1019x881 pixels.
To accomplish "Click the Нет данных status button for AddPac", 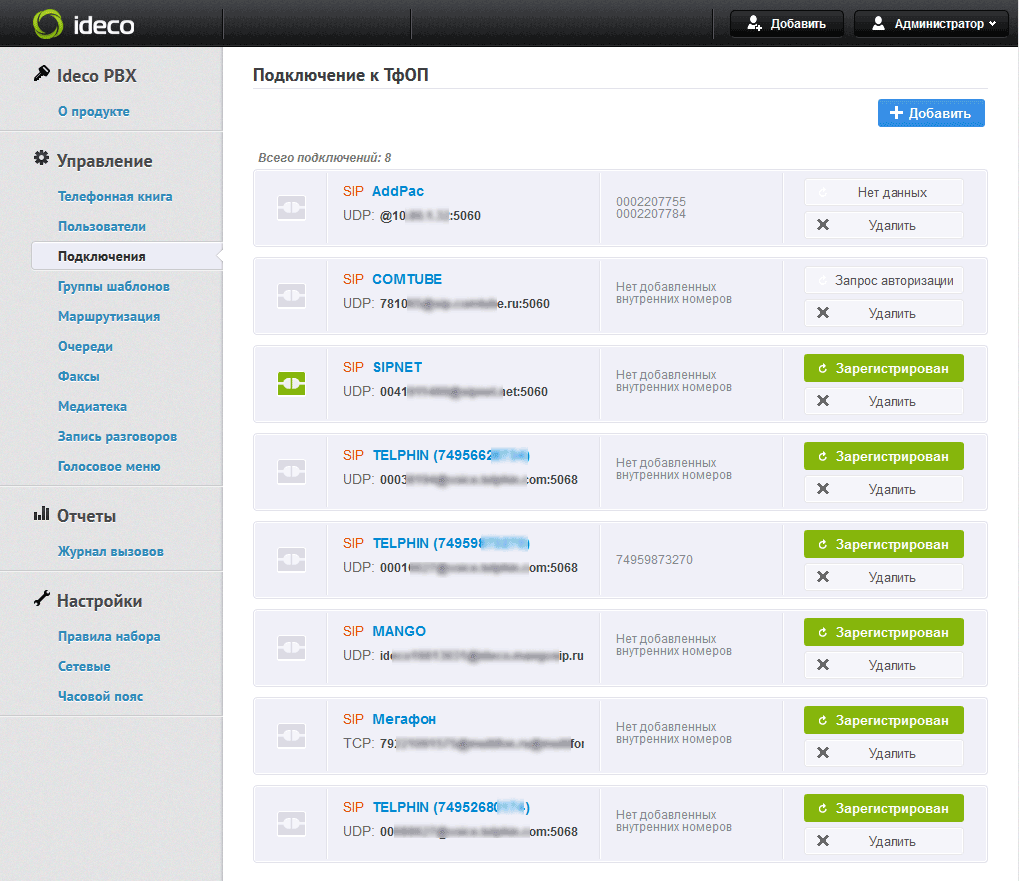I will tap(884, 192).
